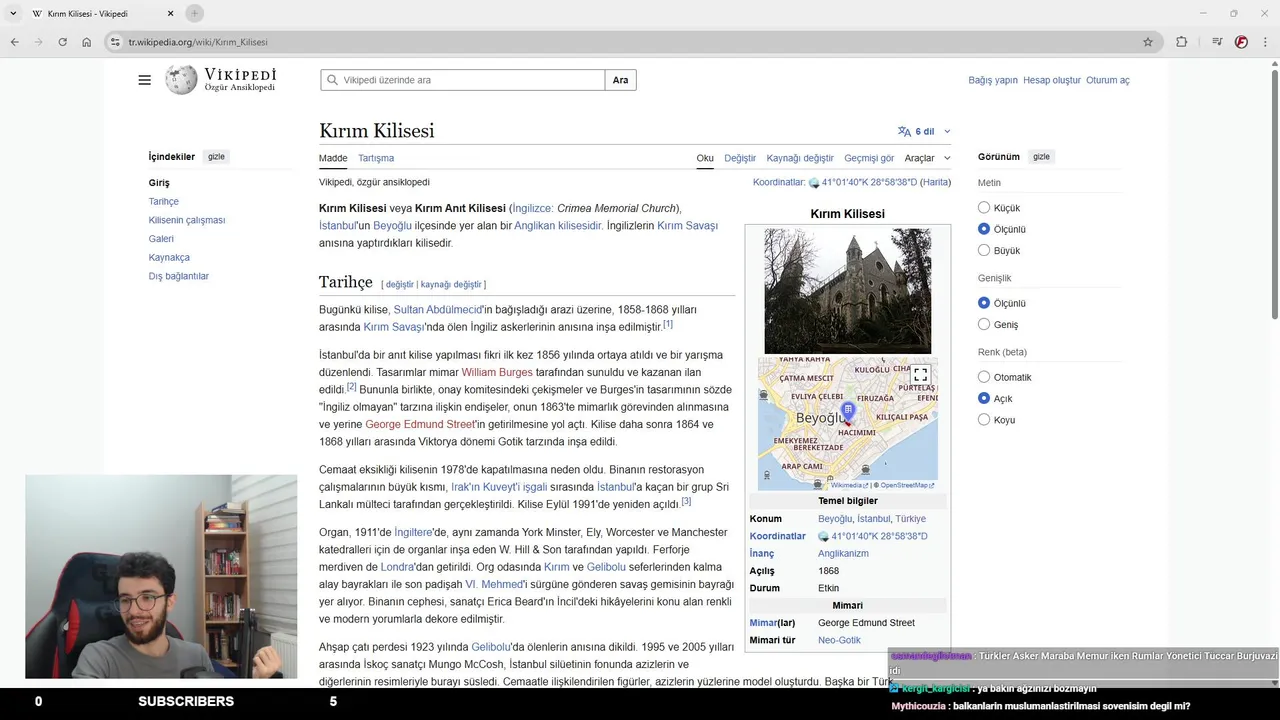1280x720 pixels.
Task: Open the red profile avatar icon
Action: point(1241,42)
